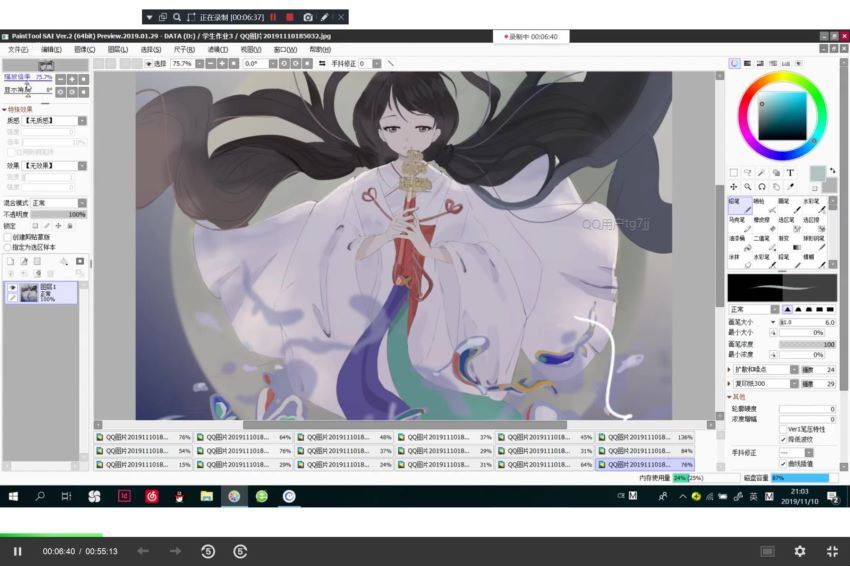Open the 文件(F) menu
Image resolution: width=850 pixels, height=566 pixels.
[x=18, y=49]
